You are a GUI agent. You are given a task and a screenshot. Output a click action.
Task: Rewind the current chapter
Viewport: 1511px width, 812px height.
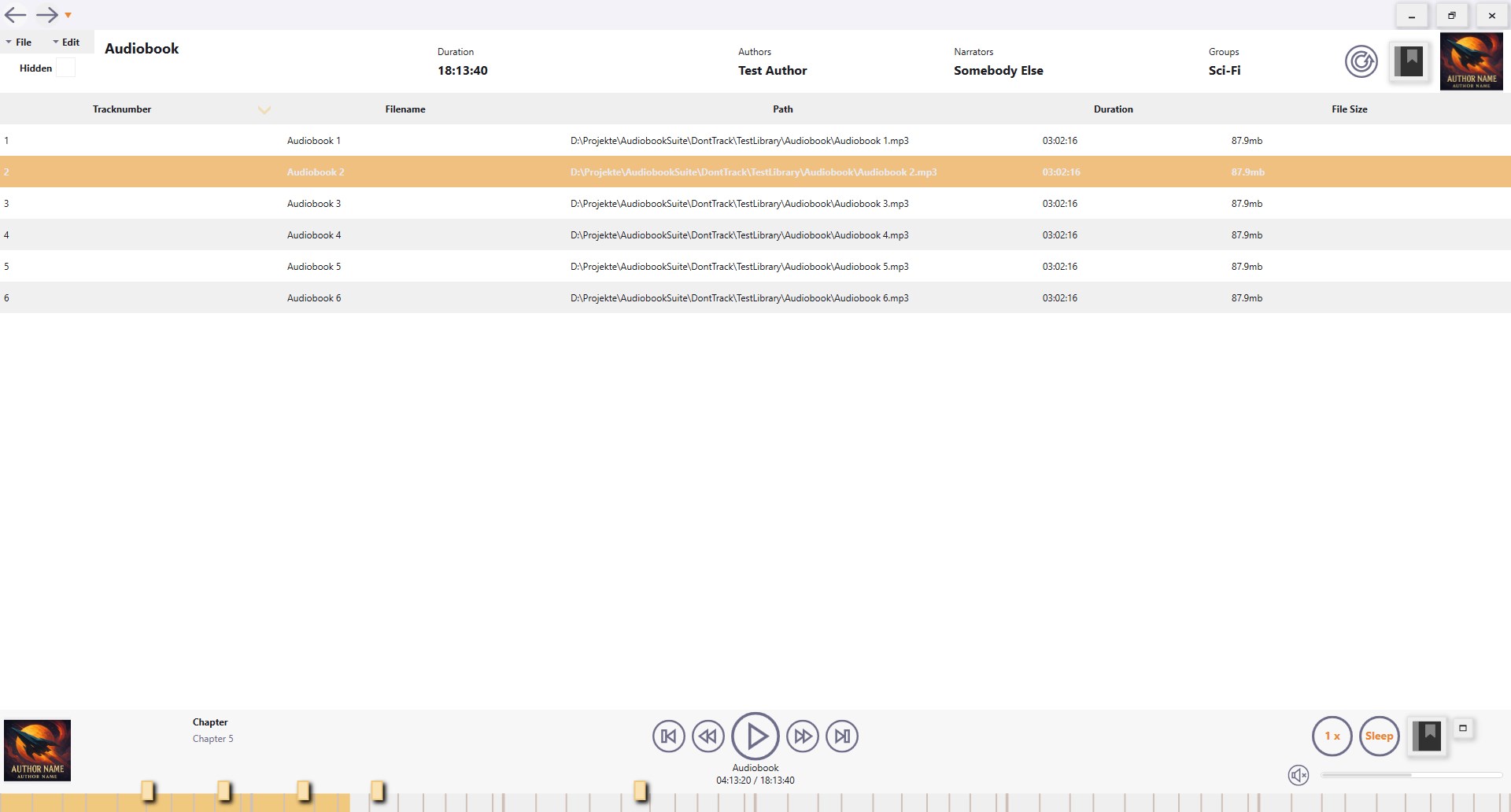(707, 736)
